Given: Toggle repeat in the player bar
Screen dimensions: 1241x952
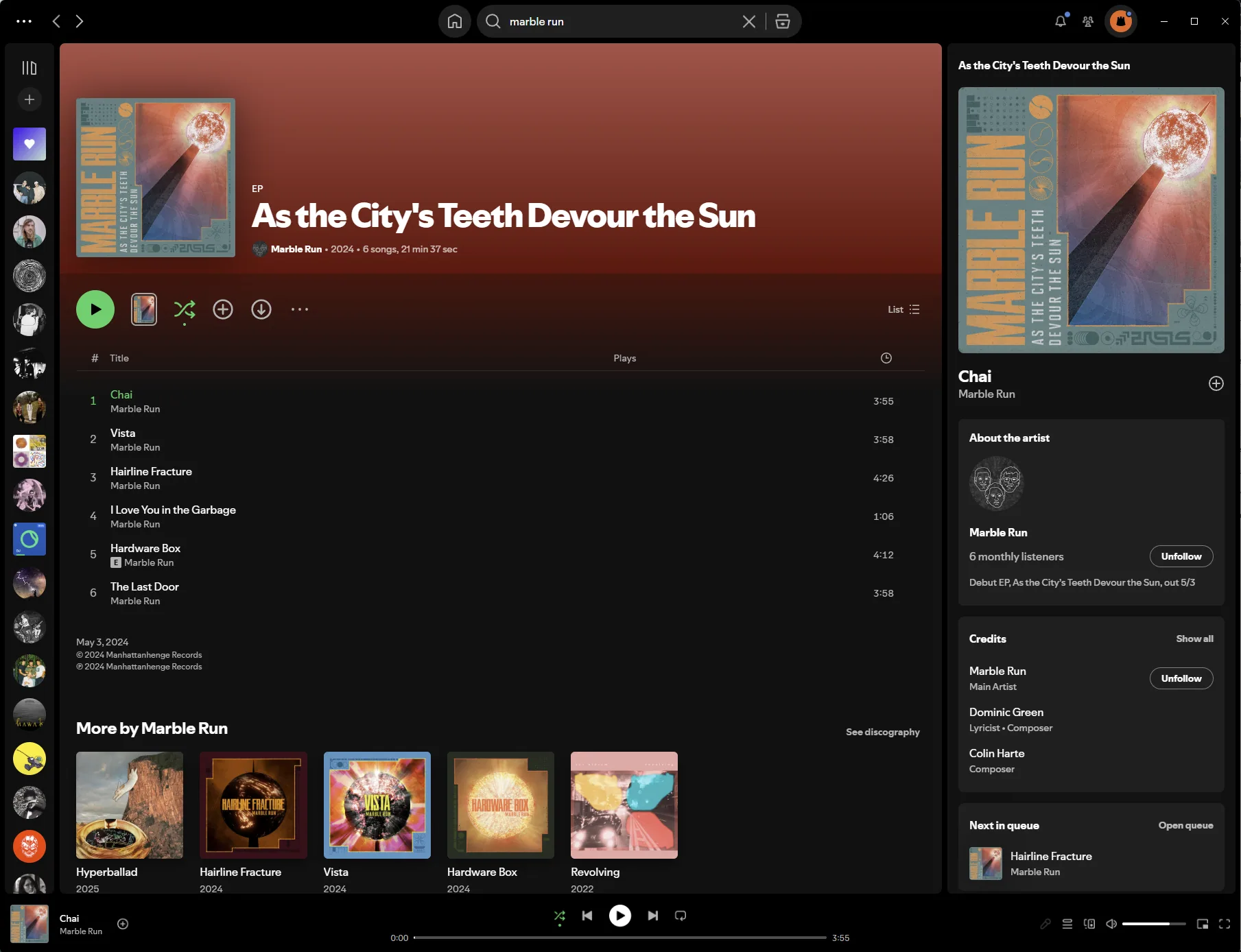Looking at the screenshot, I should click(x=681, y=916).
